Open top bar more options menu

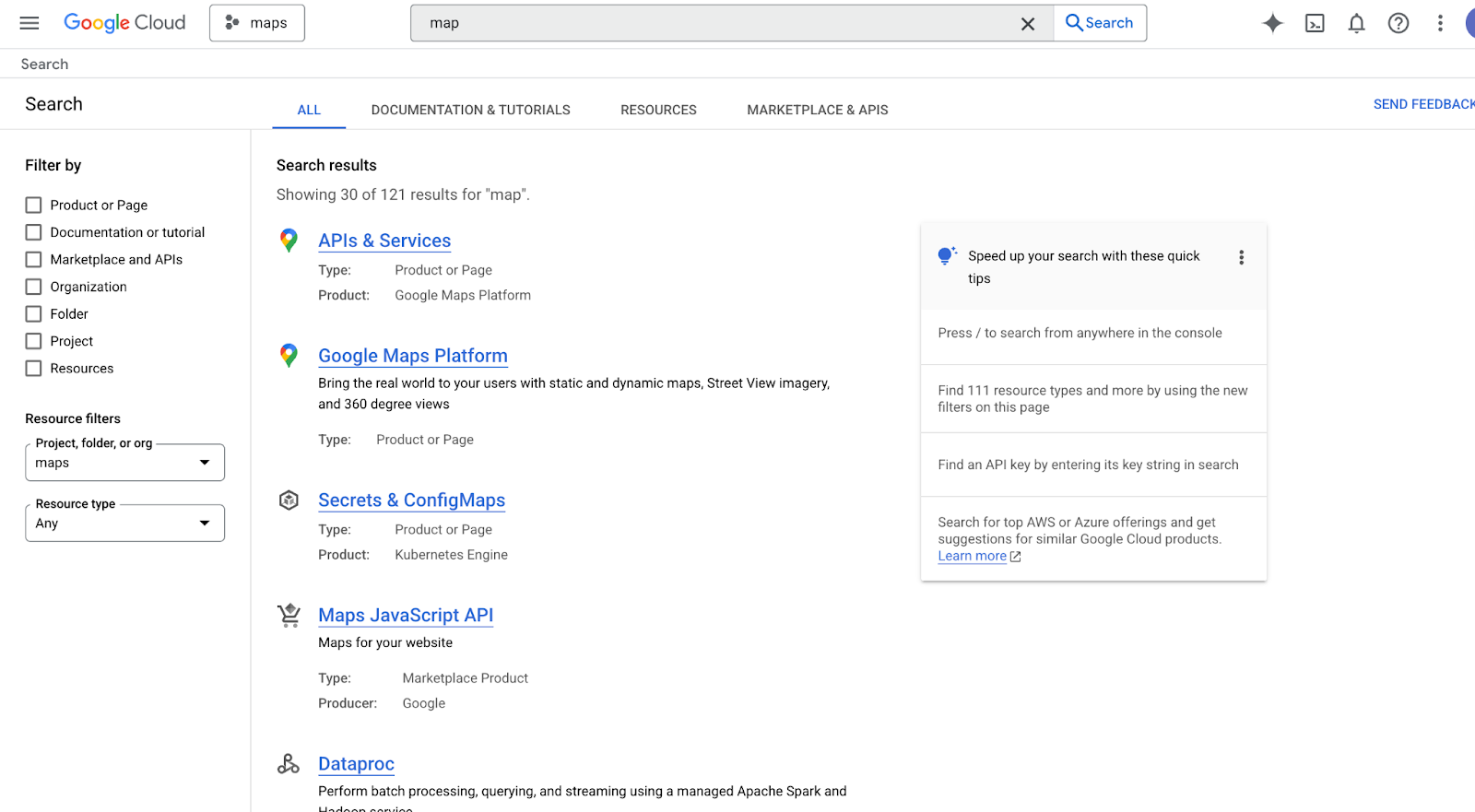1440,23
